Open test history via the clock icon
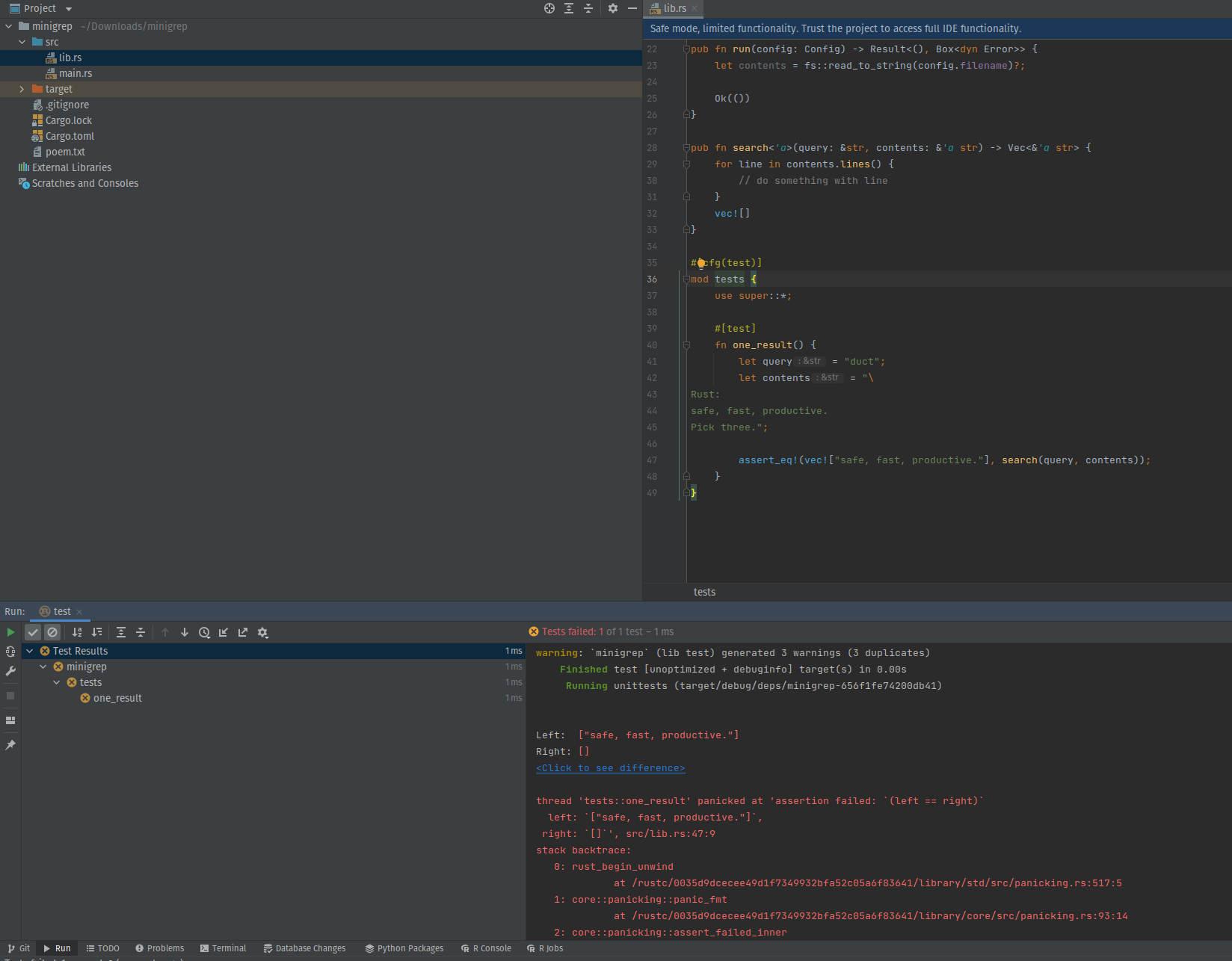The width and height of the screenshot is (1232, 961). click(x=204, y=632)
